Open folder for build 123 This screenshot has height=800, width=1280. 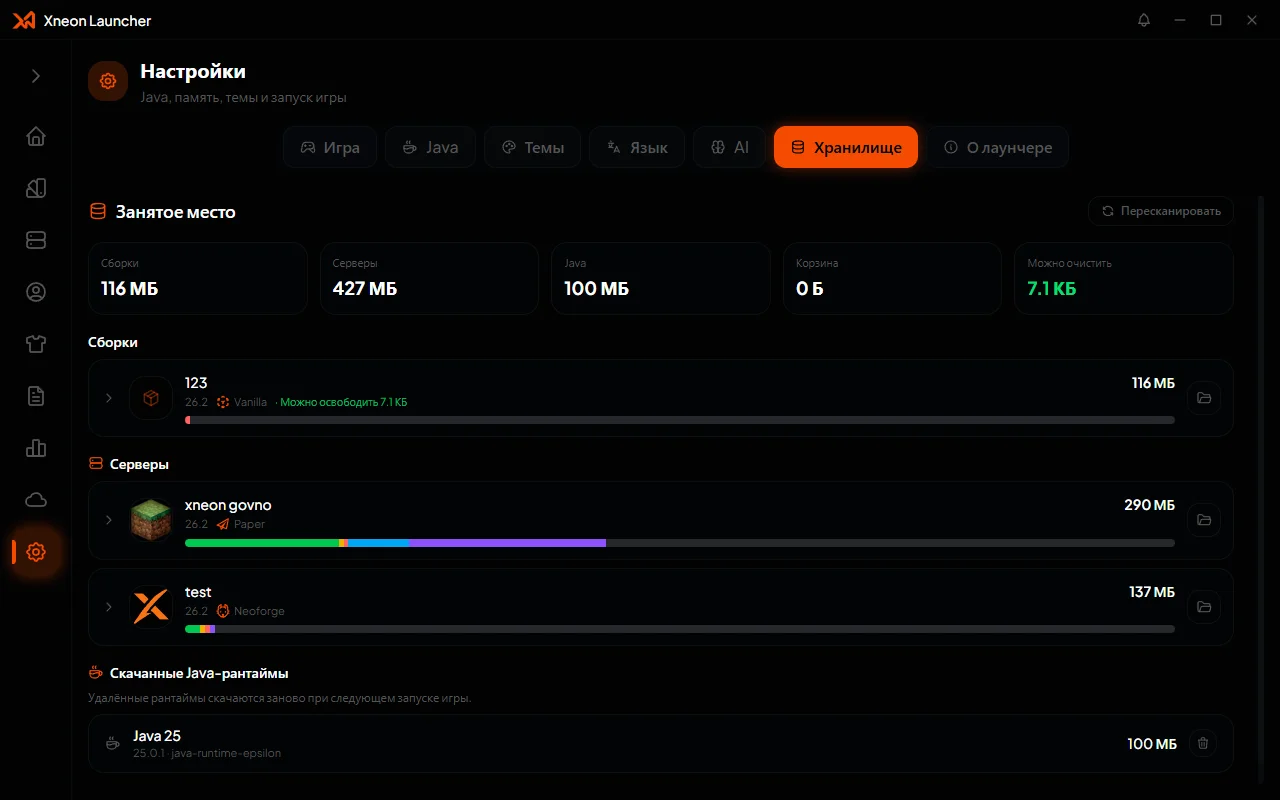pyautogui.click(x=1204, y=398)
